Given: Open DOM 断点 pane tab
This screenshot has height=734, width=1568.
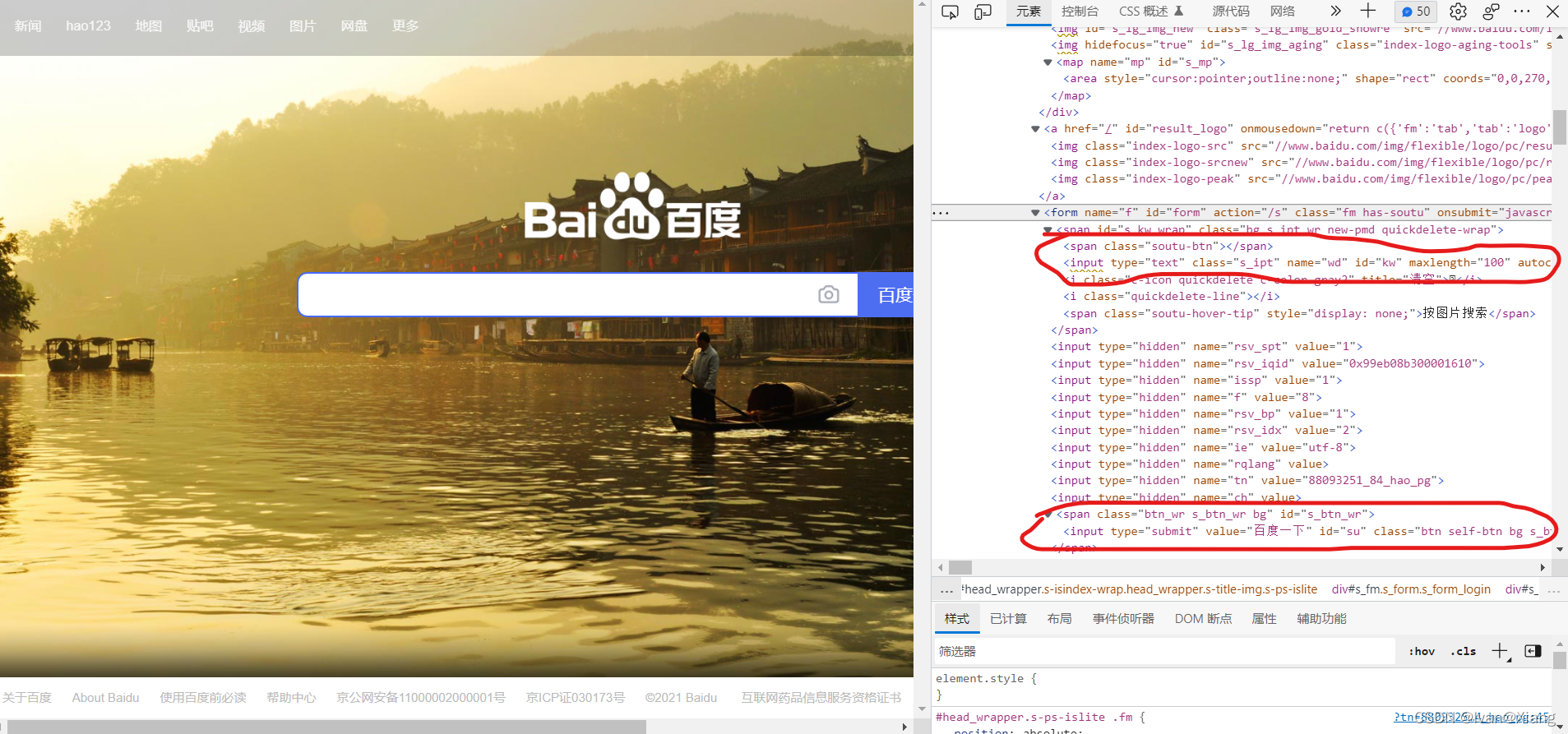Looking at the screenshot, I should click(1203, 619).
